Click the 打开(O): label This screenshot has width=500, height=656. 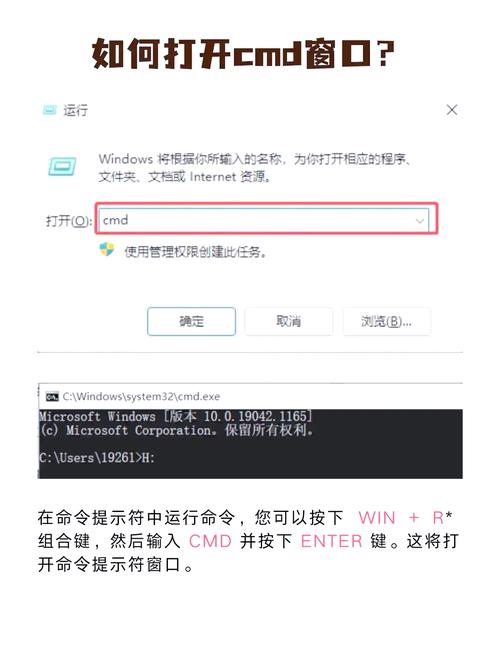coord(69,220)
